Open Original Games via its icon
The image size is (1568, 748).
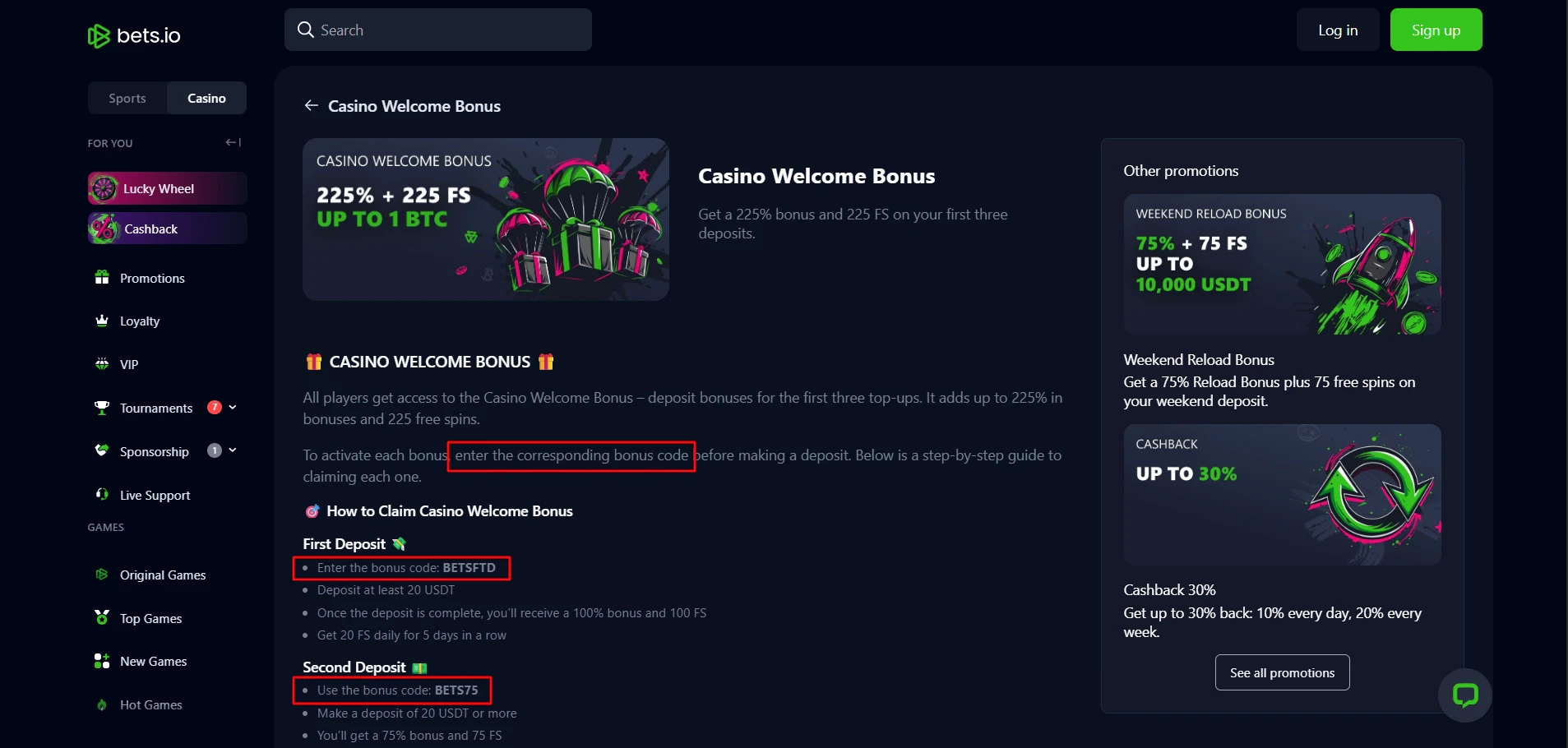[101, 575]
